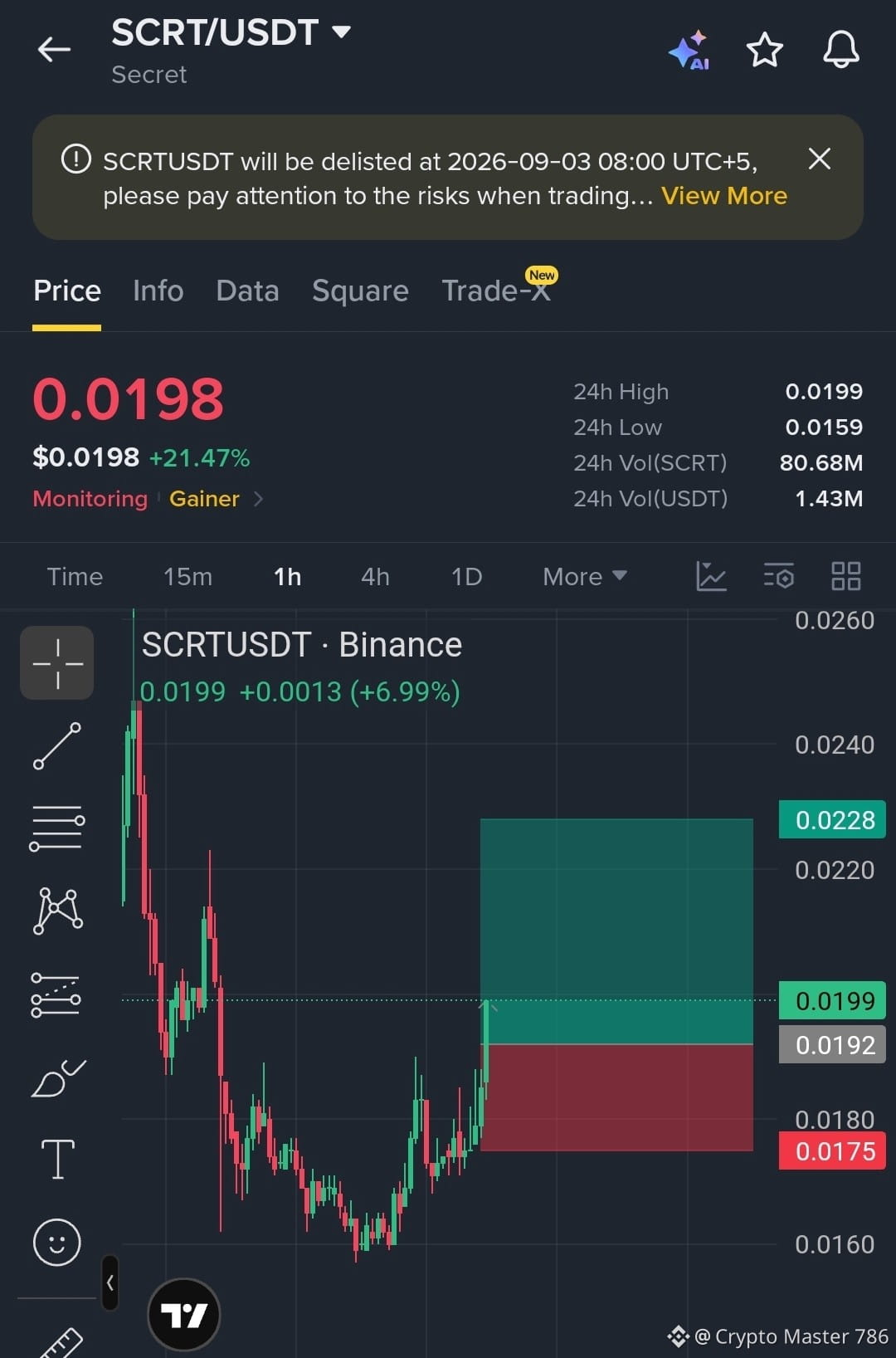
Task: Select the crosshair cursor tool
Action: click(x=57, y=663)
